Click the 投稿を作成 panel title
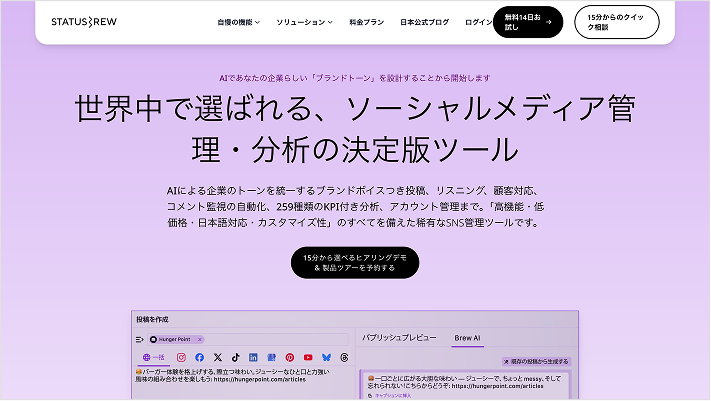This screenshot has height=401, width=711. tap(152, 319)
